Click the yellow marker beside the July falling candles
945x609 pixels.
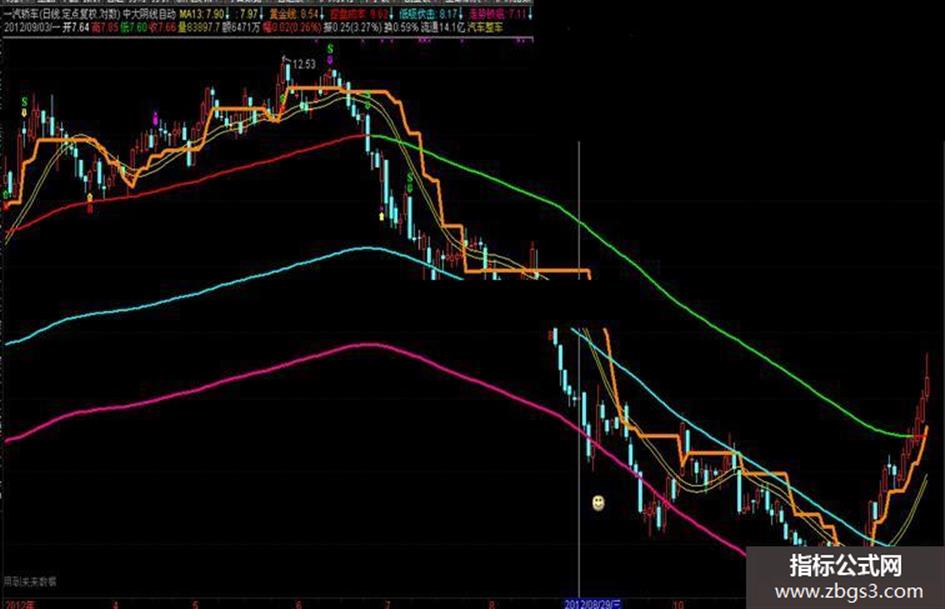(381, 215)
